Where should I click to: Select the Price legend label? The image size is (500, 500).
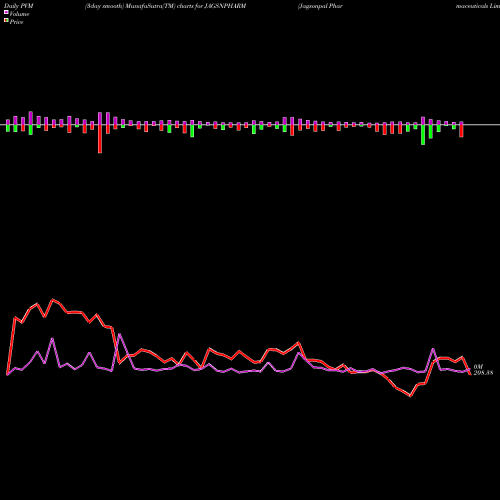16,22
